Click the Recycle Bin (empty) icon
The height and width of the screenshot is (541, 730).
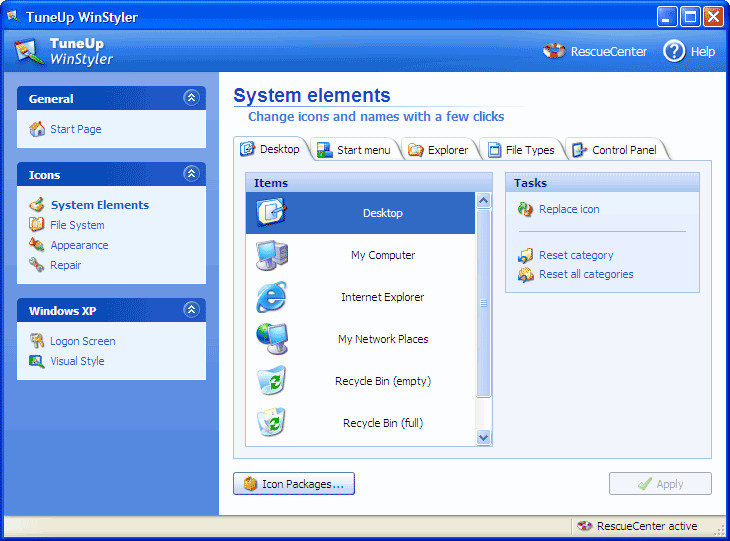coord(272,381)
